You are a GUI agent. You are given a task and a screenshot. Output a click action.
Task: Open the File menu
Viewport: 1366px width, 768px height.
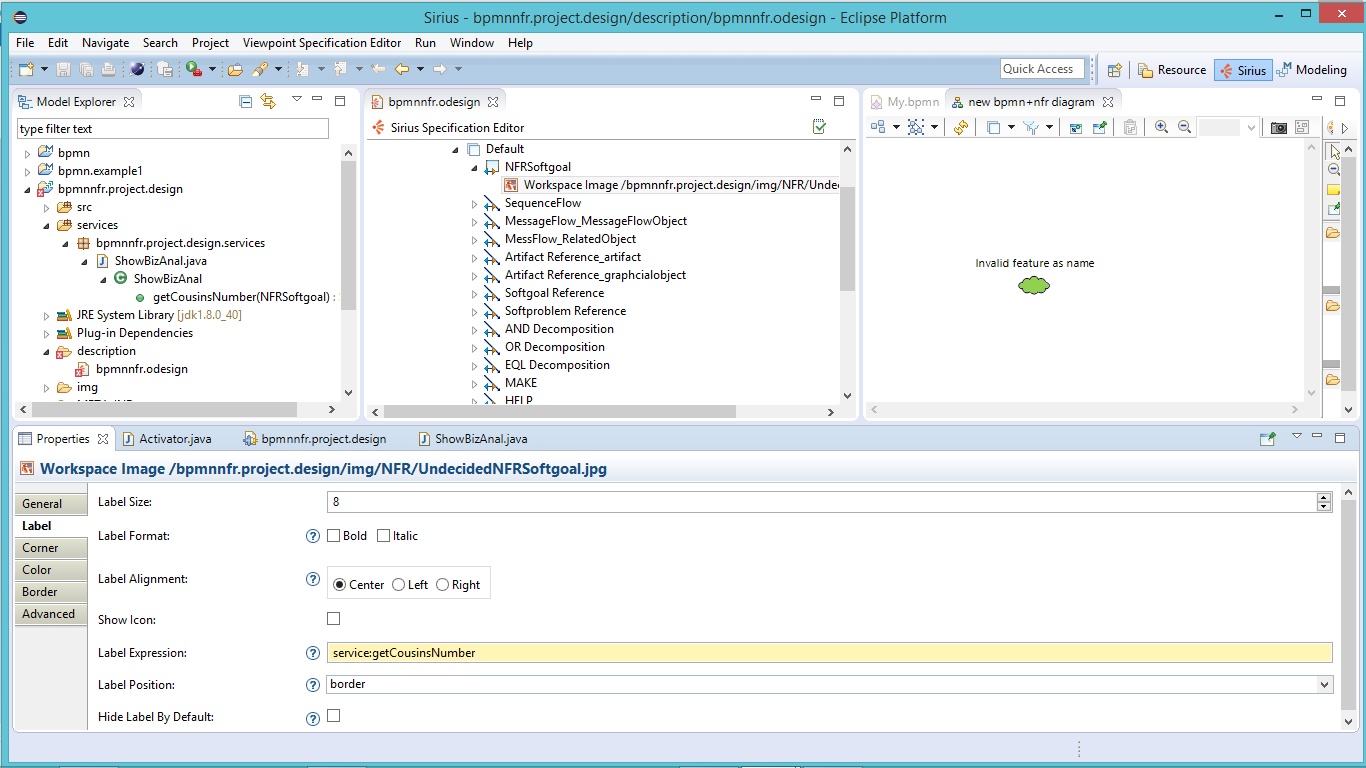[x=25, y=43]
